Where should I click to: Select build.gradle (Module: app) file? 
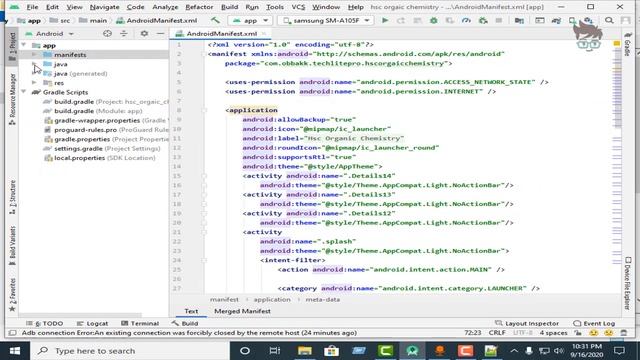(x=98, y=111)
